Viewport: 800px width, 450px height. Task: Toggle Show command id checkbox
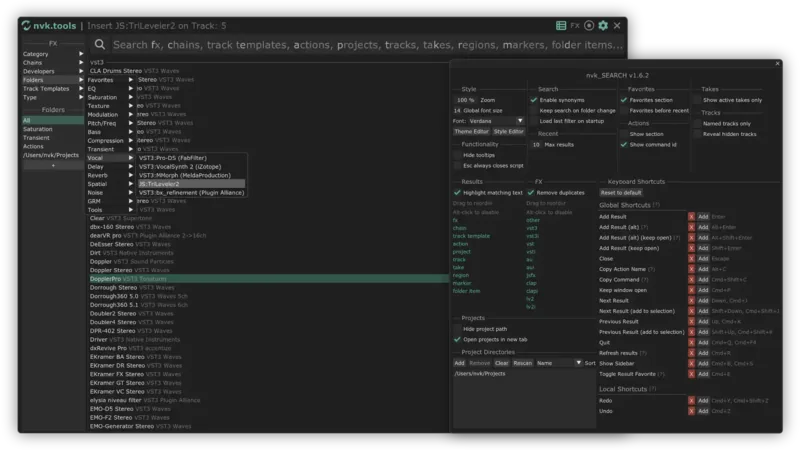point(623,144)
